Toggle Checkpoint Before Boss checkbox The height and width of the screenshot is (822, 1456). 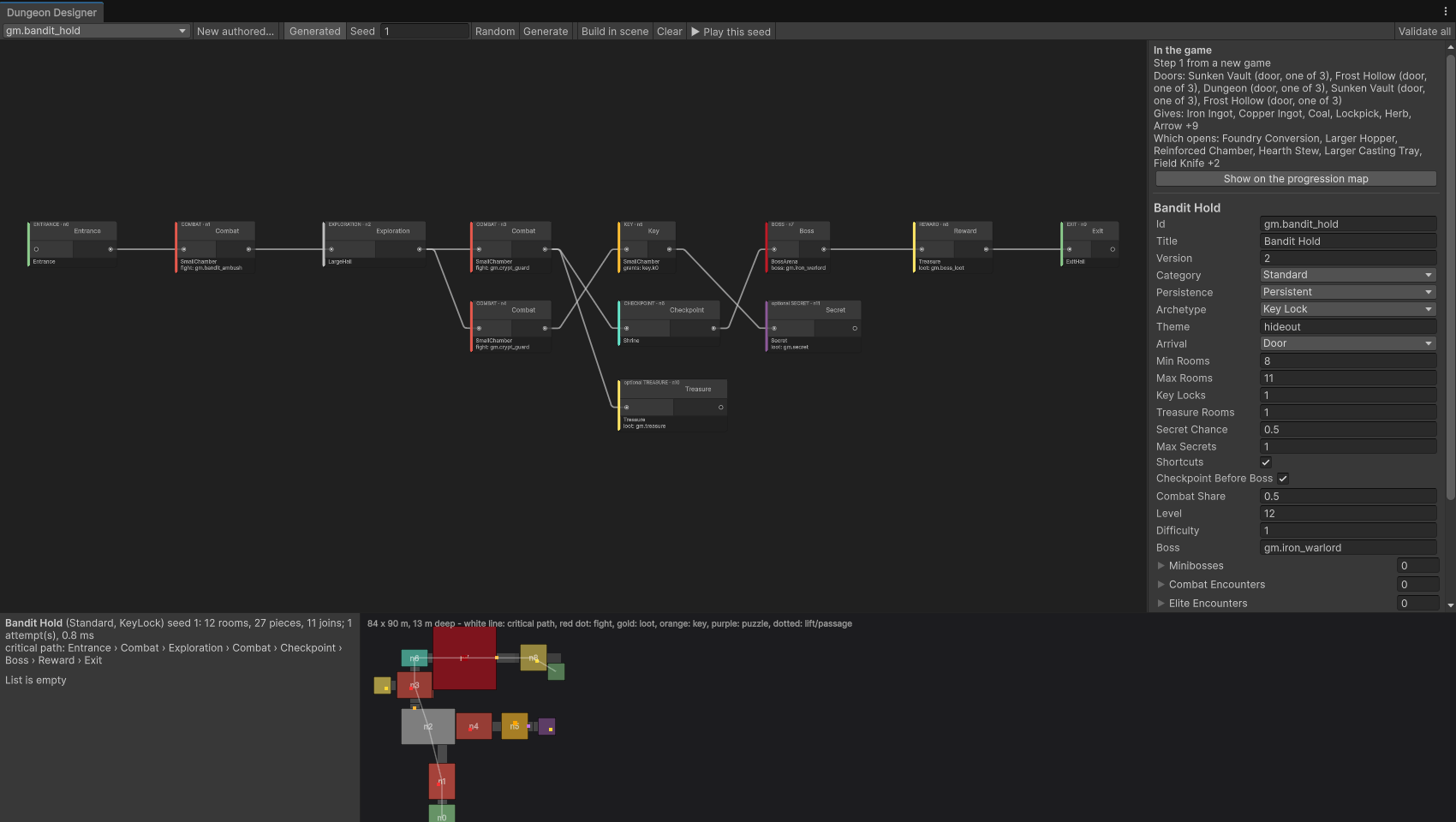pyautogui.click(x=1283, y=479)
